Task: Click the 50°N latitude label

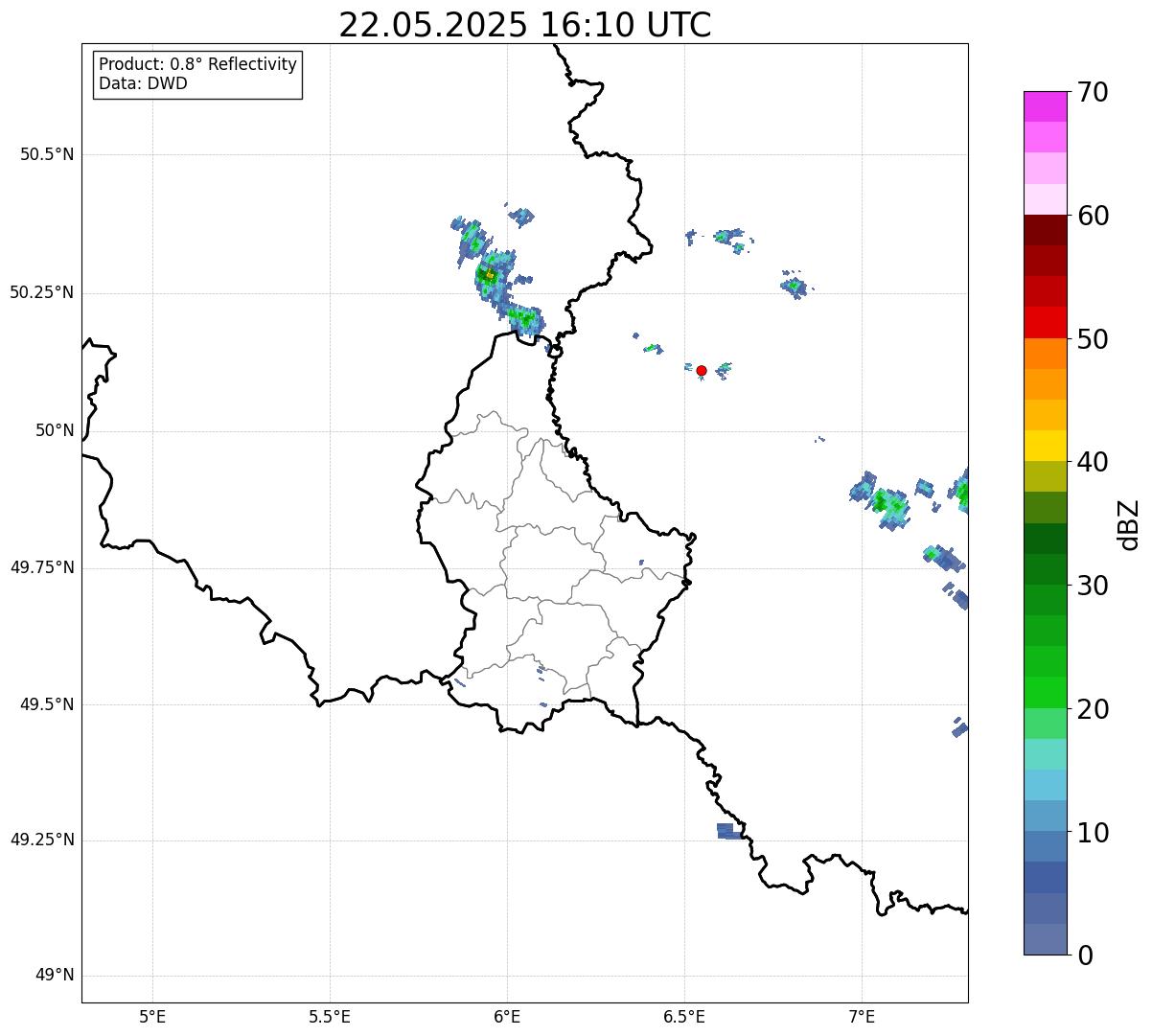Action: 55,430
